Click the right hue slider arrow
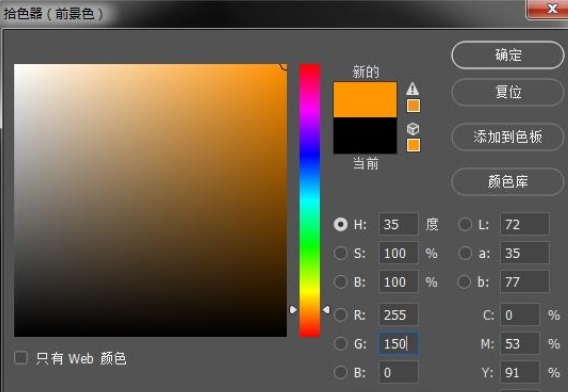The image size is (568, 392). coord(326,310)
